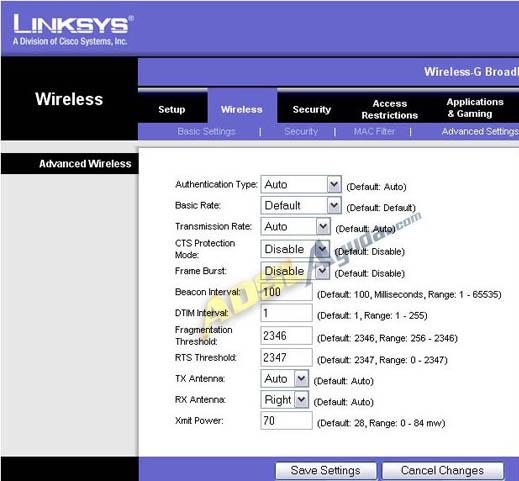Open the Transmission Rate dropdown
Screen dimensions: 519x481
295,227
